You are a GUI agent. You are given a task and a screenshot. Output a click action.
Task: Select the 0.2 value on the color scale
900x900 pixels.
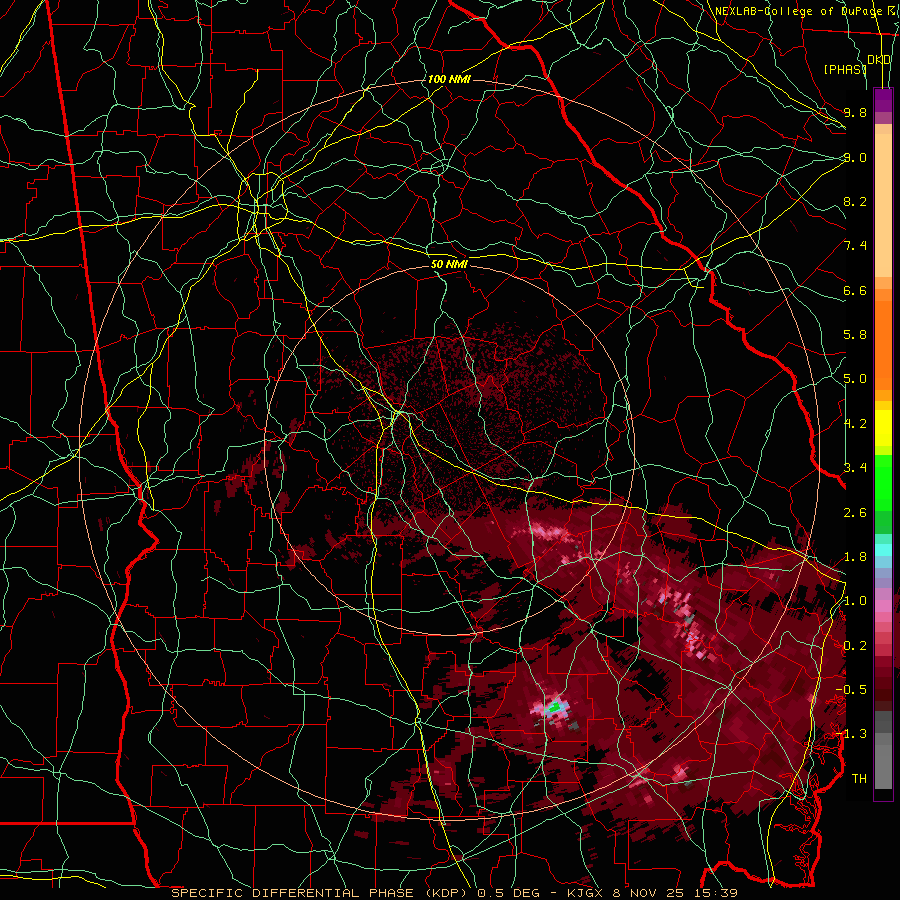click(855, 646)
